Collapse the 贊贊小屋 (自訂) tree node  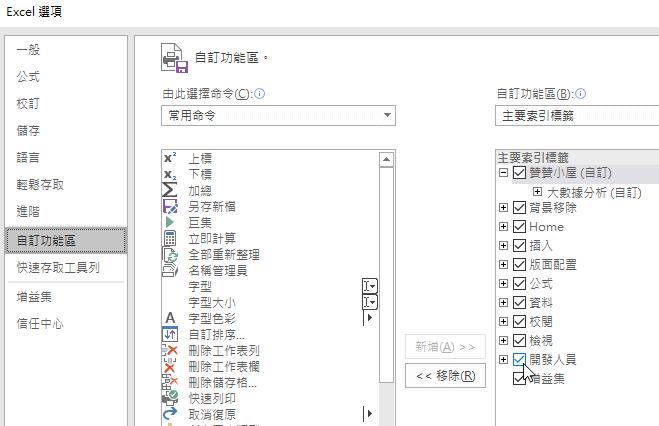pyautogui.click(x=503, y=172)
